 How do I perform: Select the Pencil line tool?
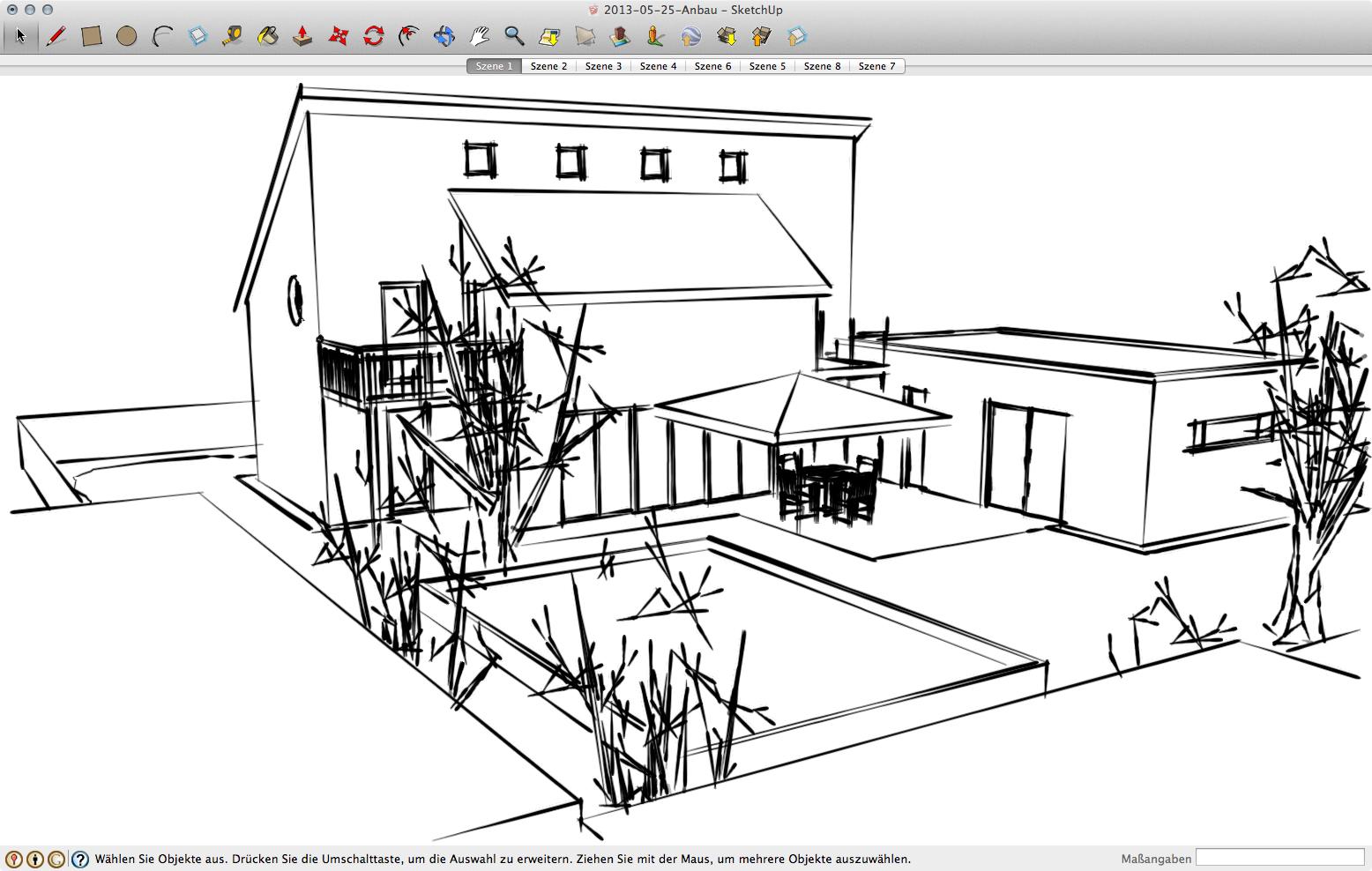[56, 36]
